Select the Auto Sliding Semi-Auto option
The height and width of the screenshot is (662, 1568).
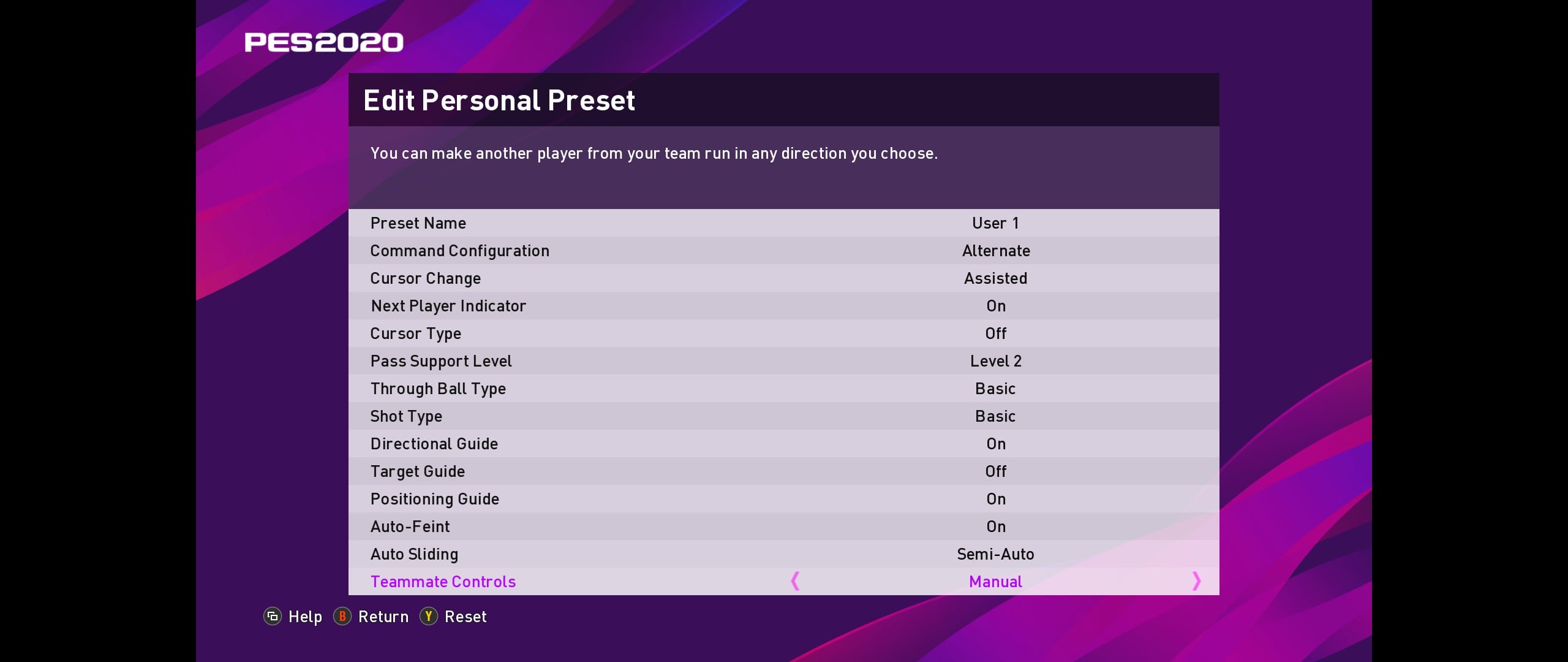point(995,554)
